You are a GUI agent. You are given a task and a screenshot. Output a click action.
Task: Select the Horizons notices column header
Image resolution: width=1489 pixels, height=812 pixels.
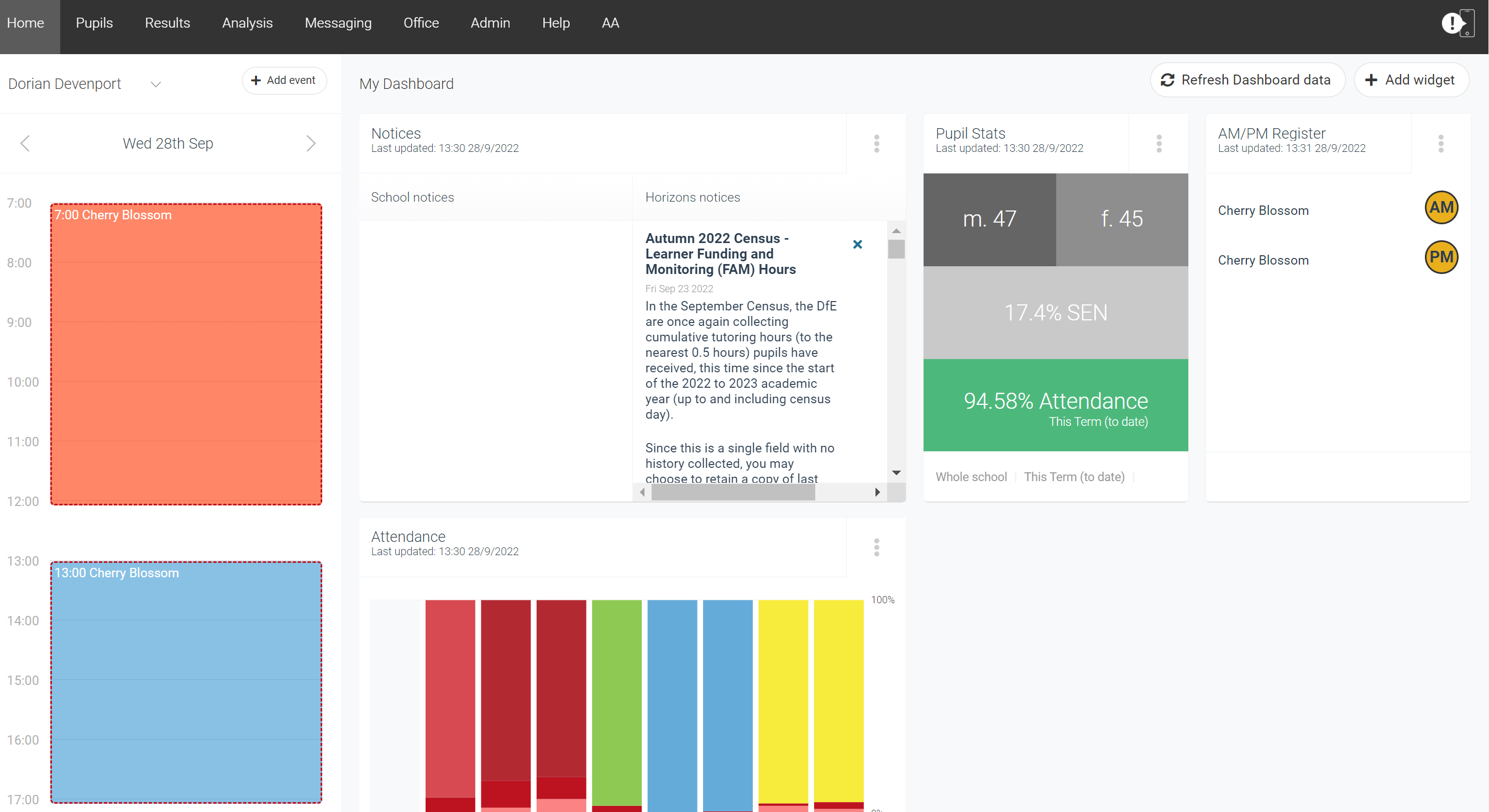[x=692, y=198]
